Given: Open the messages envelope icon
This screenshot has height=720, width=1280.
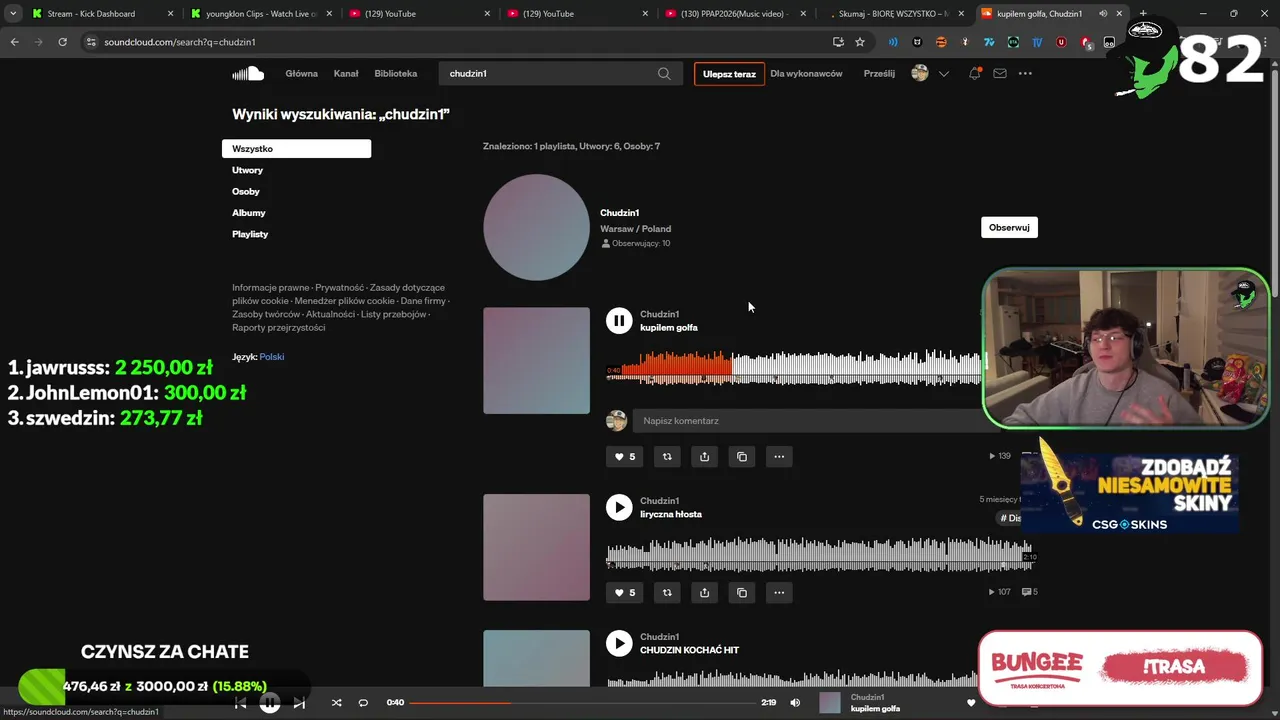Looking at the screenshot, I should pyautogui.click(x=999, y=73).
